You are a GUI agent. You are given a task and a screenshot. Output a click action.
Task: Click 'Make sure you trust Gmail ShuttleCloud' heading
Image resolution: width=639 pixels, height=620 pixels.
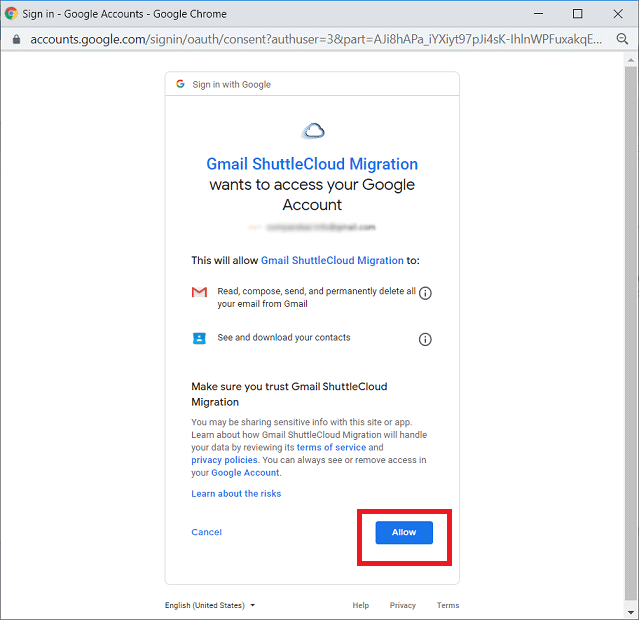[289, 394]
